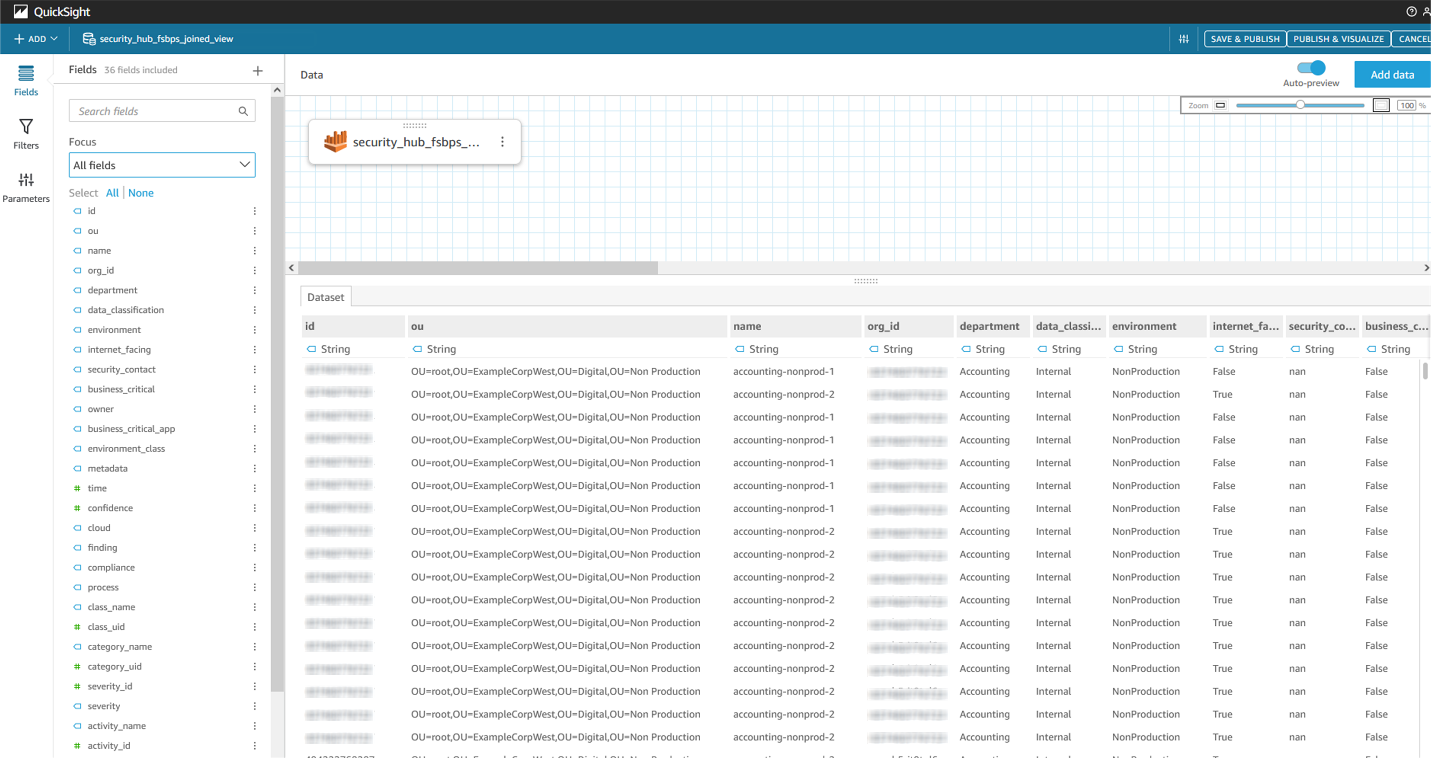Click the zoom percentage input field
1431x758 pixels.
[1407, 104]
